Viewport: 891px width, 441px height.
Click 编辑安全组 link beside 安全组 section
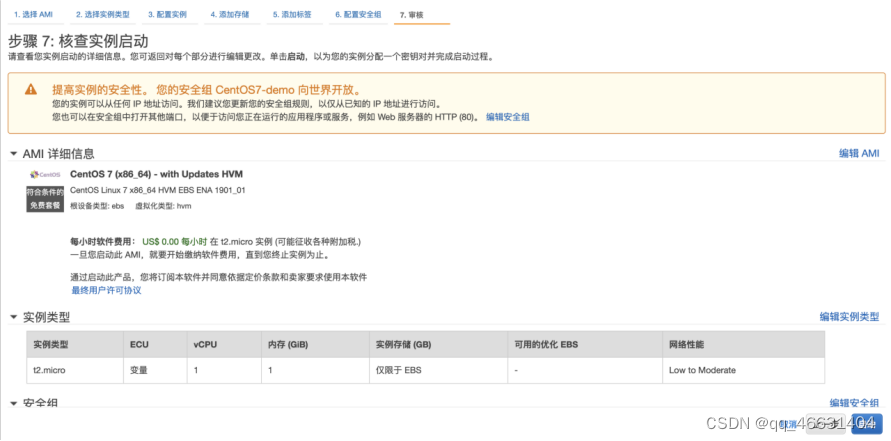coord(854,402)
